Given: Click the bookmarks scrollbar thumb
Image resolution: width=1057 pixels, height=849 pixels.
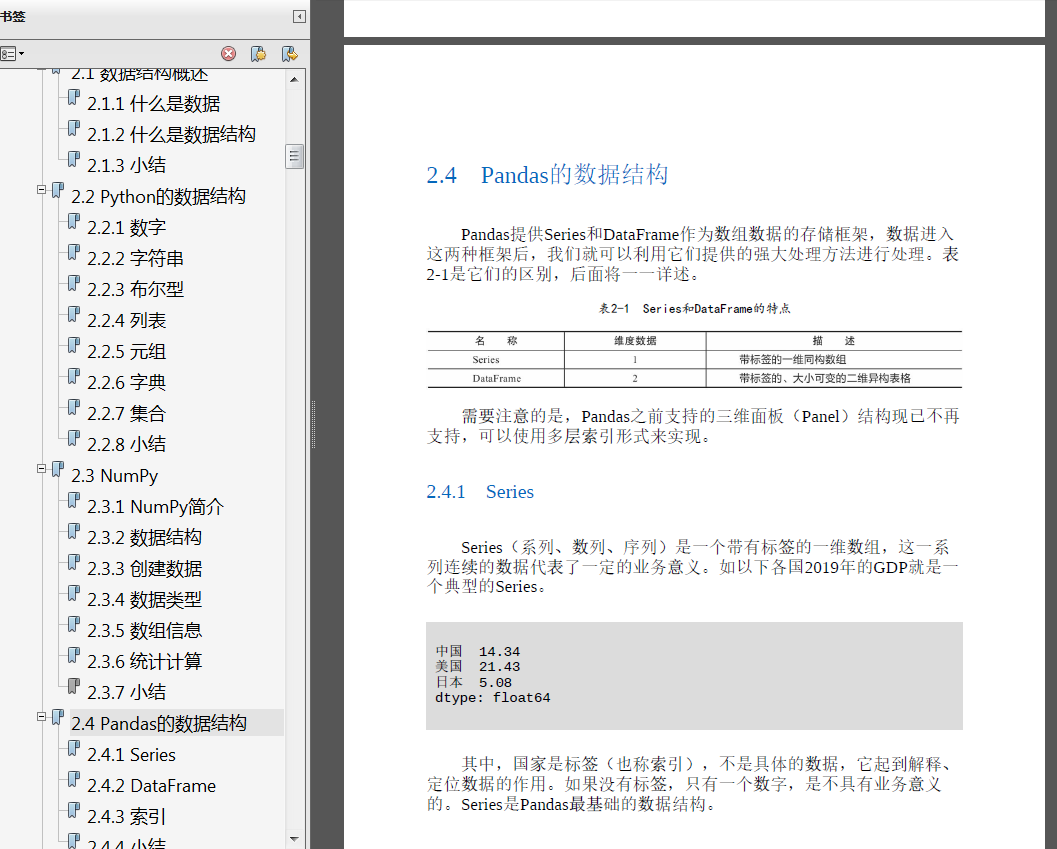Looking at the screenshot, I should 294,156.
